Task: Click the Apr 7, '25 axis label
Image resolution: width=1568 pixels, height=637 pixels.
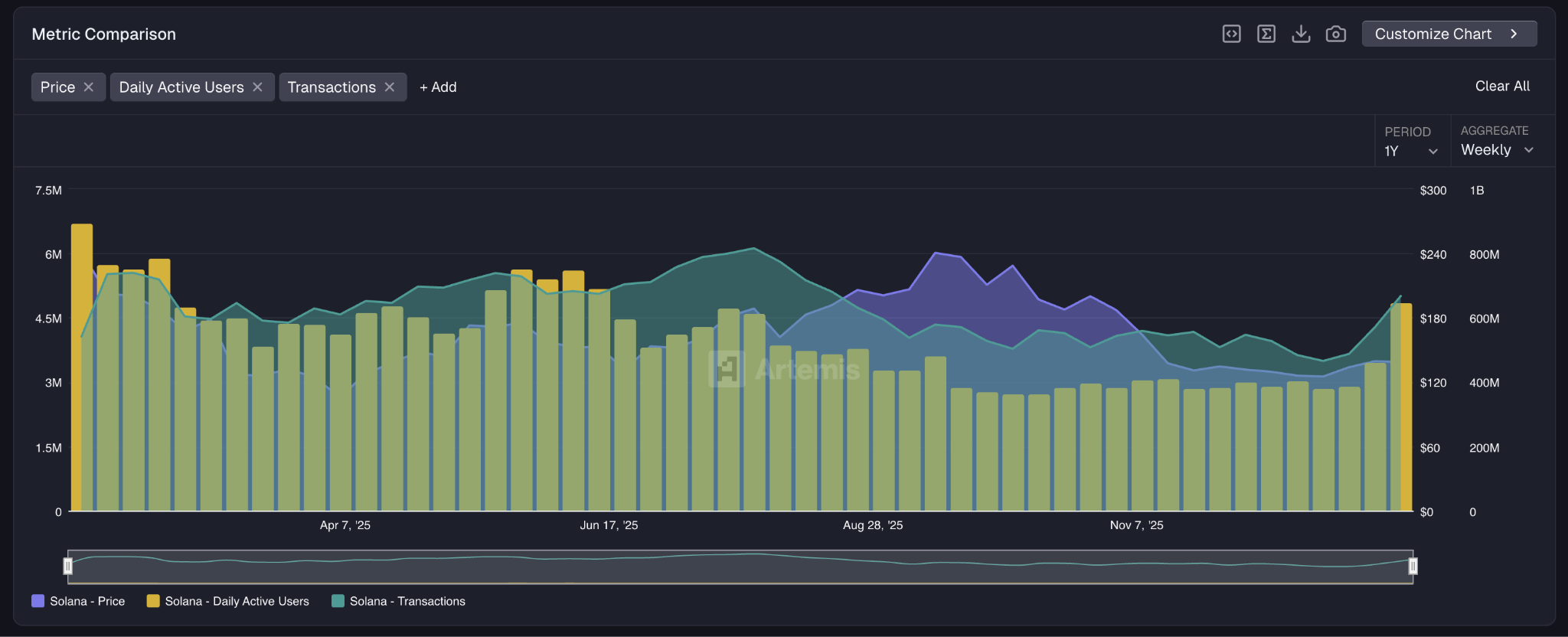Action: [x=345, y=525]
